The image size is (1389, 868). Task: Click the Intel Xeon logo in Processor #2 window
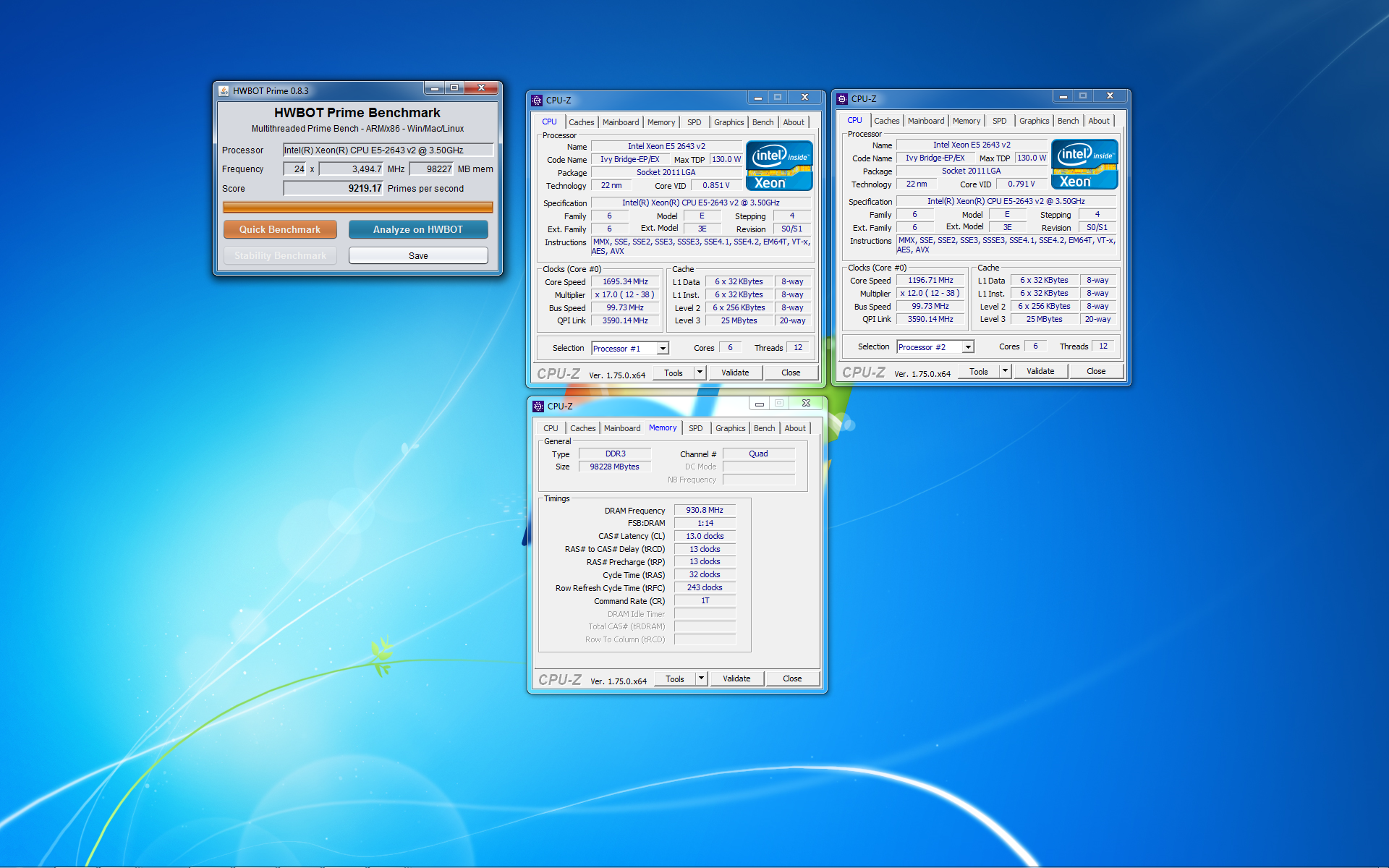click(x=1084, y=165)
